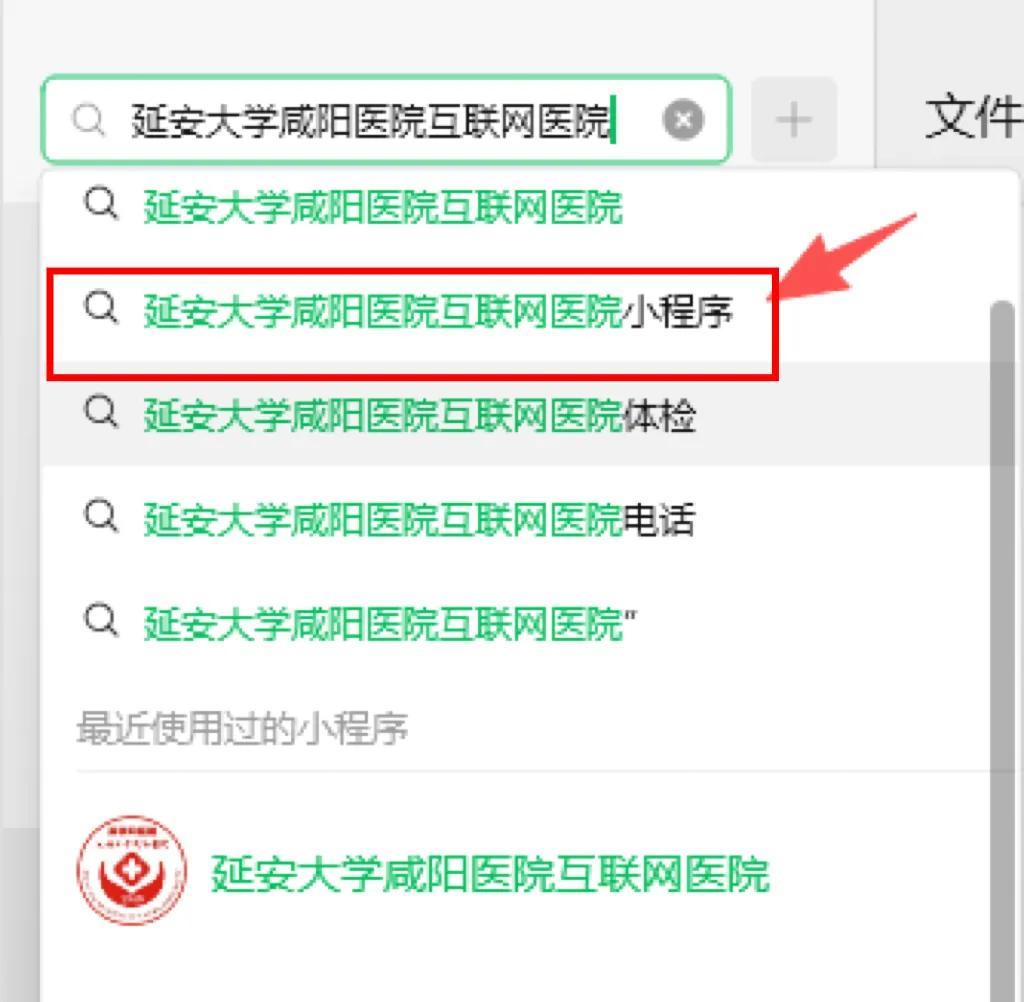Click the 文件 label at top right

(x=974, y=117)
